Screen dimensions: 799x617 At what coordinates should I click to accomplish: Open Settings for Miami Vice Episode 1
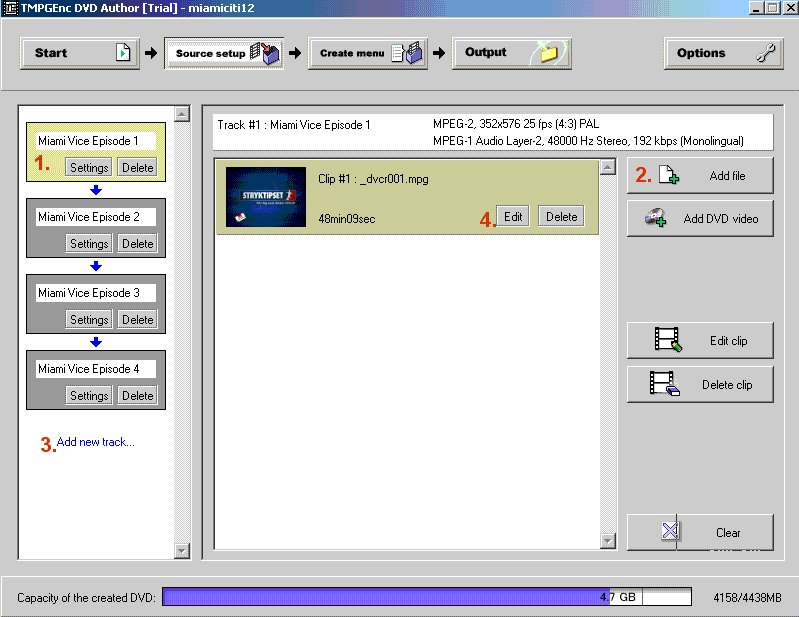(x=89, y=168)
